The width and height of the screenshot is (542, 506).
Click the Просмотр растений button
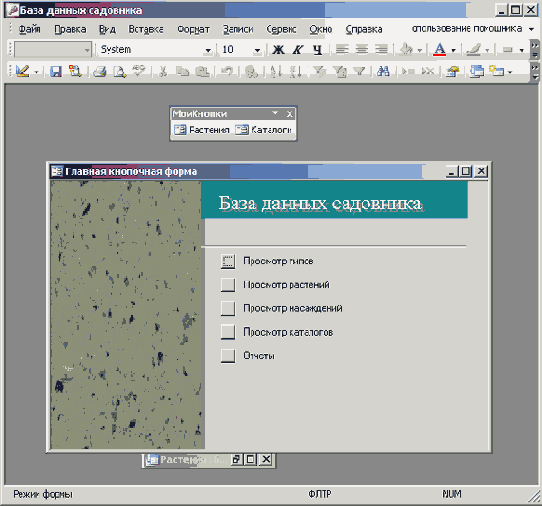(228, 285)
